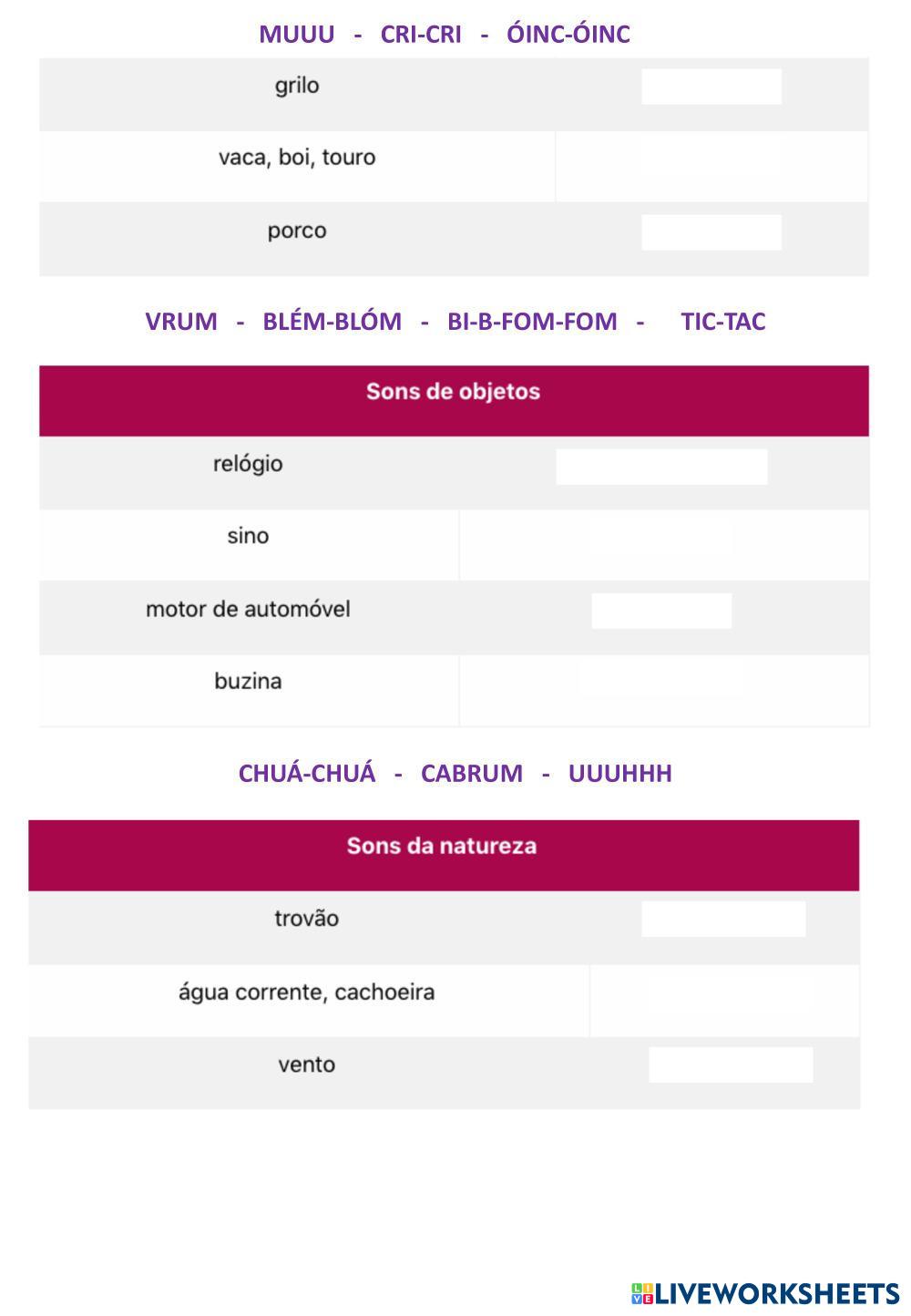This screenshot has width=911, height=1316.
Task: Click the word ÓINC-ÓINC
Action: pos(568,35)
